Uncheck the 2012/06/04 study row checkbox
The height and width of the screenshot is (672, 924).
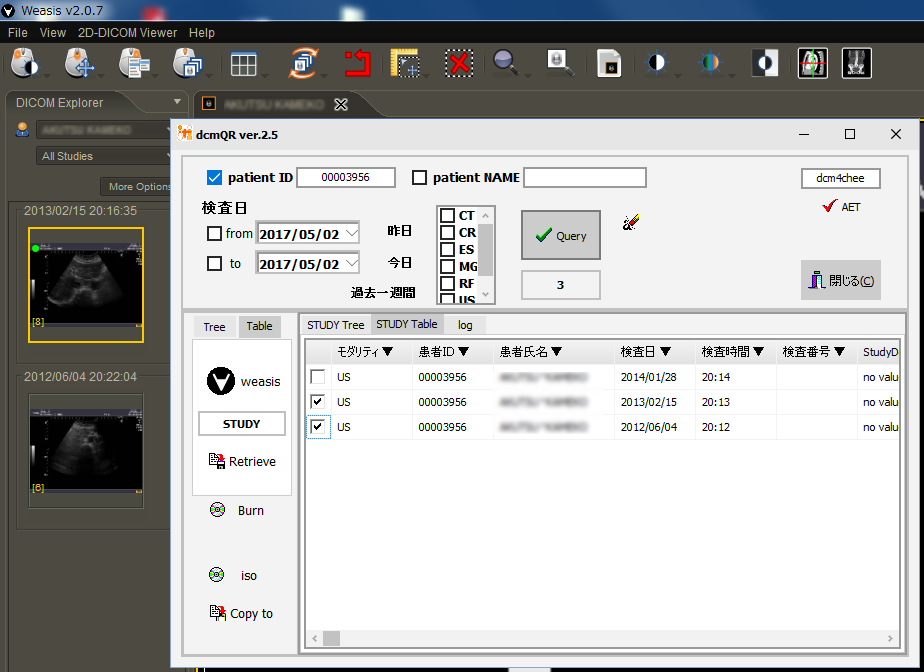318,426
